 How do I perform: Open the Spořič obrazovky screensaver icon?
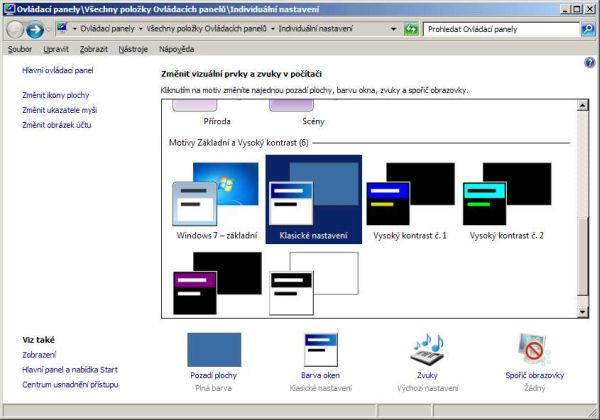535,350
